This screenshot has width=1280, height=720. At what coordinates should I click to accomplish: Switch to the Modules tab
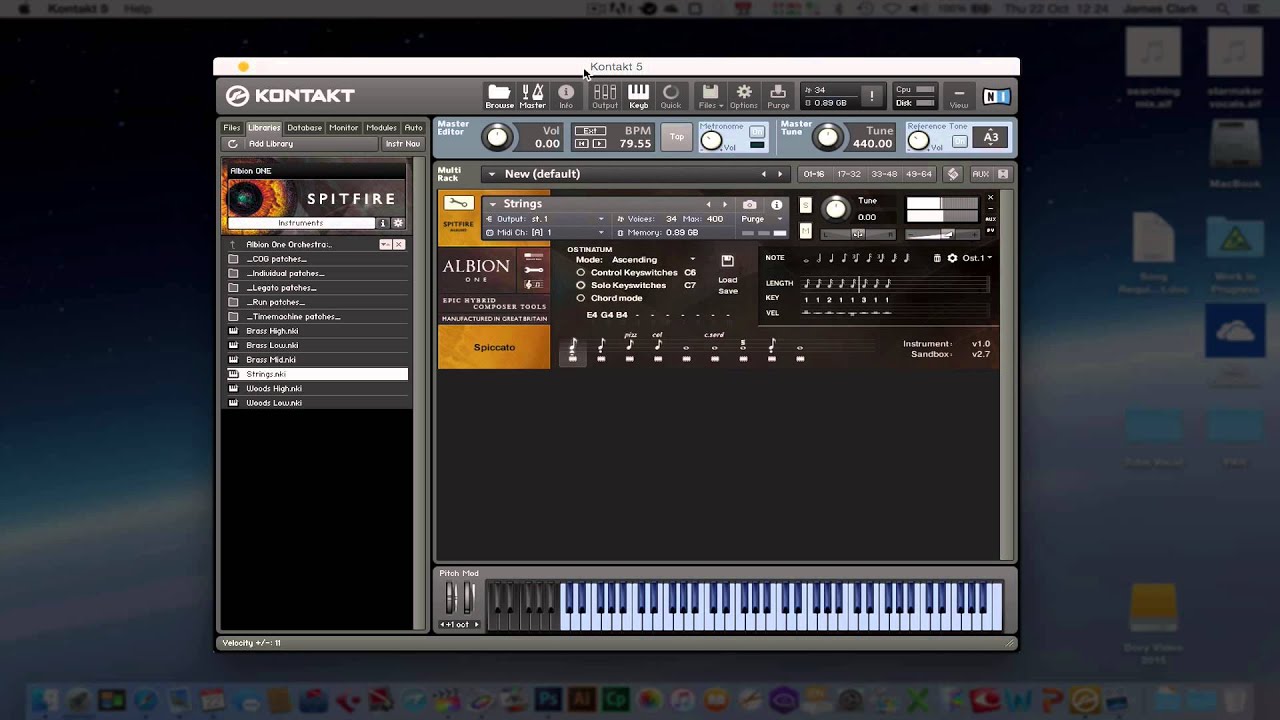[382, 128]
